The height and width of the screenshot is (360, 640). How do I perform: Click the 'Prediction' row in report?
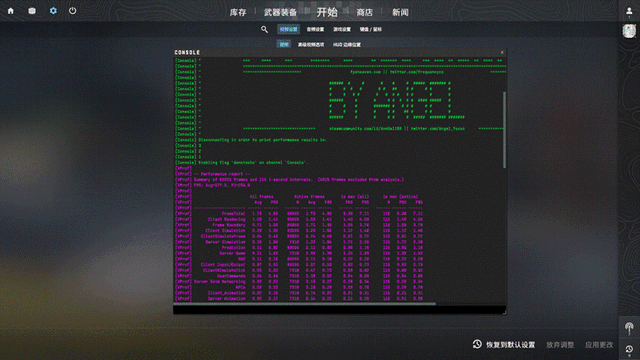299,247
